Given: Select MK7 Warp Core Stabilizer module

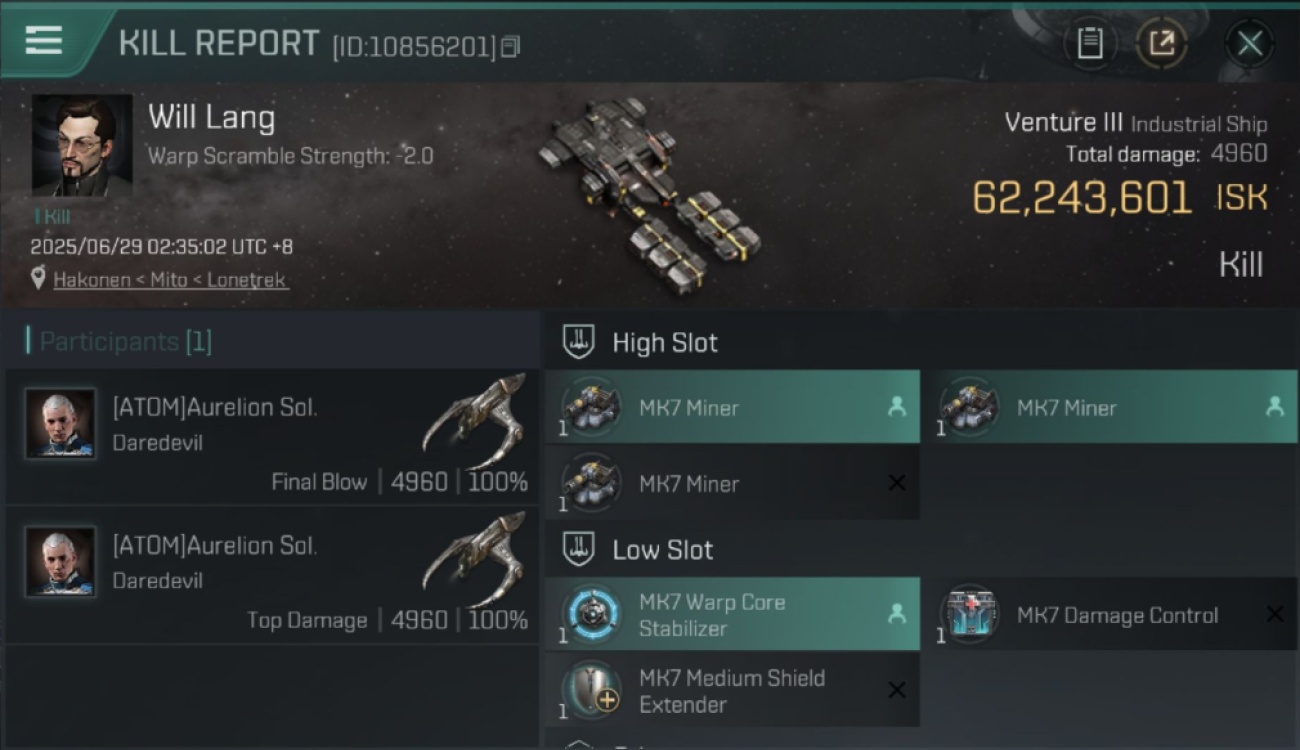Looking at the screenshot, I should [x=732, y=614].
